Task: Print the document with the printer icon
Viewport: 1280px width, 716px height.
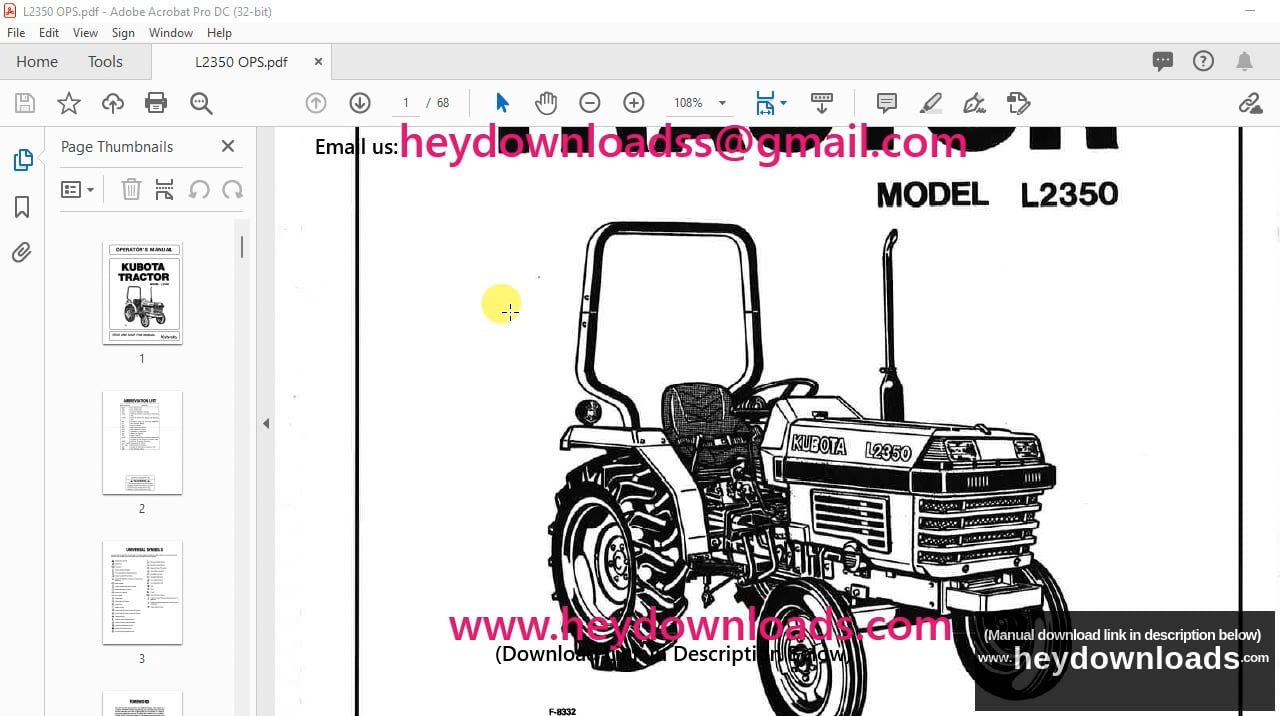Action: click(x=156, y=103)
